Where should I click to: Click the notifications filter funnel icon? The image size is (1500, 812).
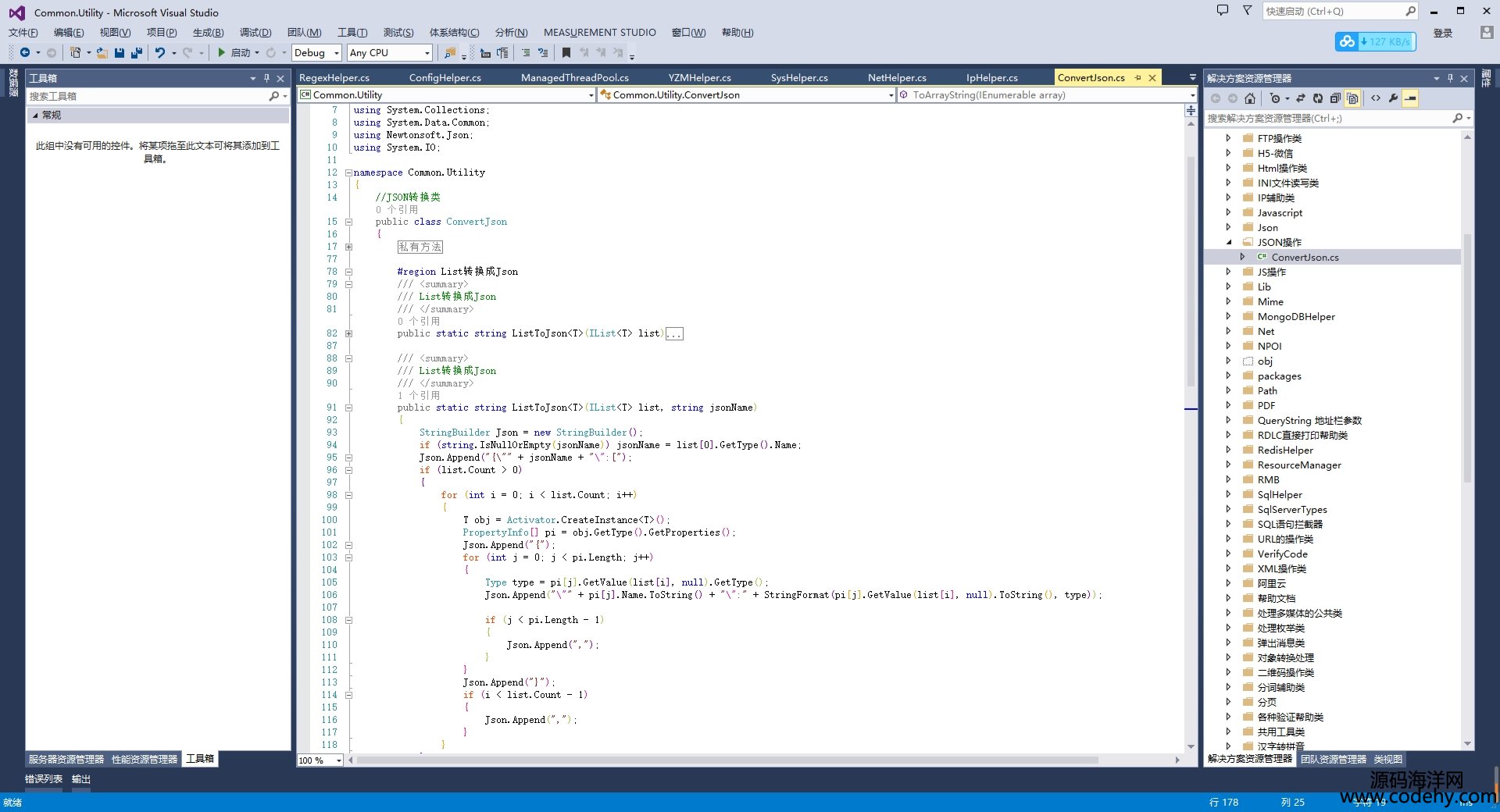pyautogui.click(x=1248, y=11)
